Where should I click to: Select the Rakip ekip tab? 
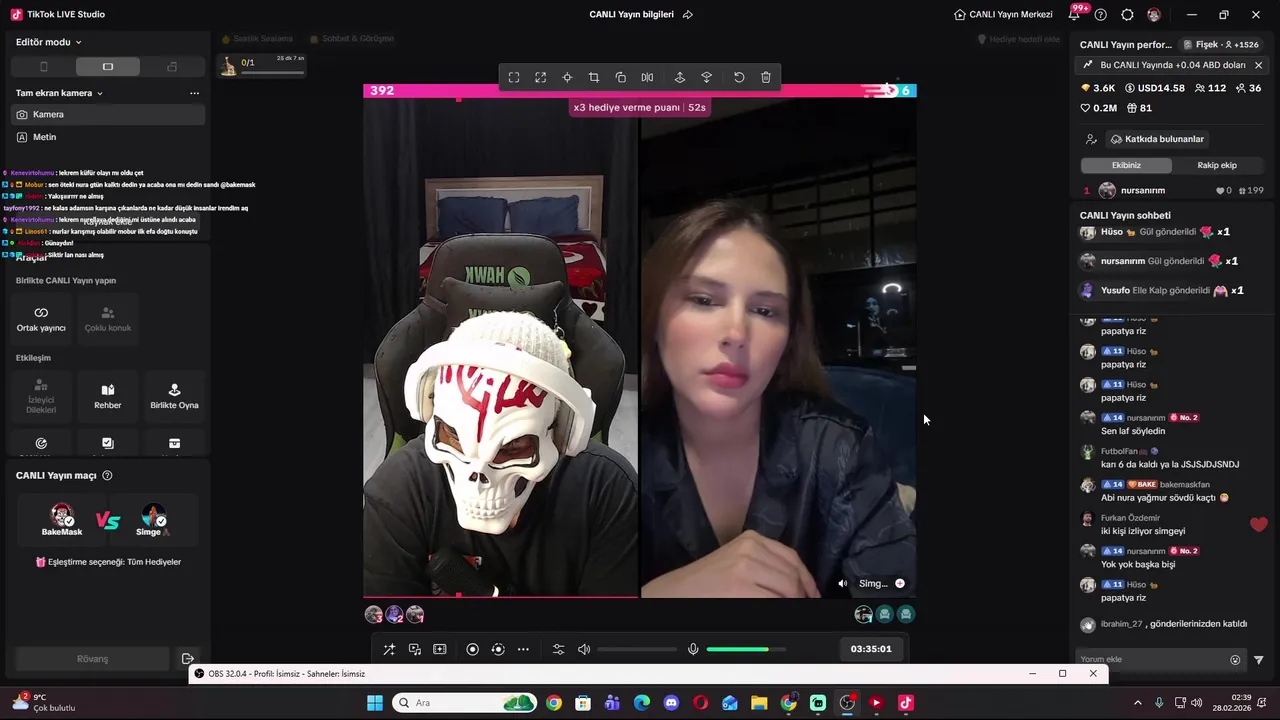click(1217, 165)
